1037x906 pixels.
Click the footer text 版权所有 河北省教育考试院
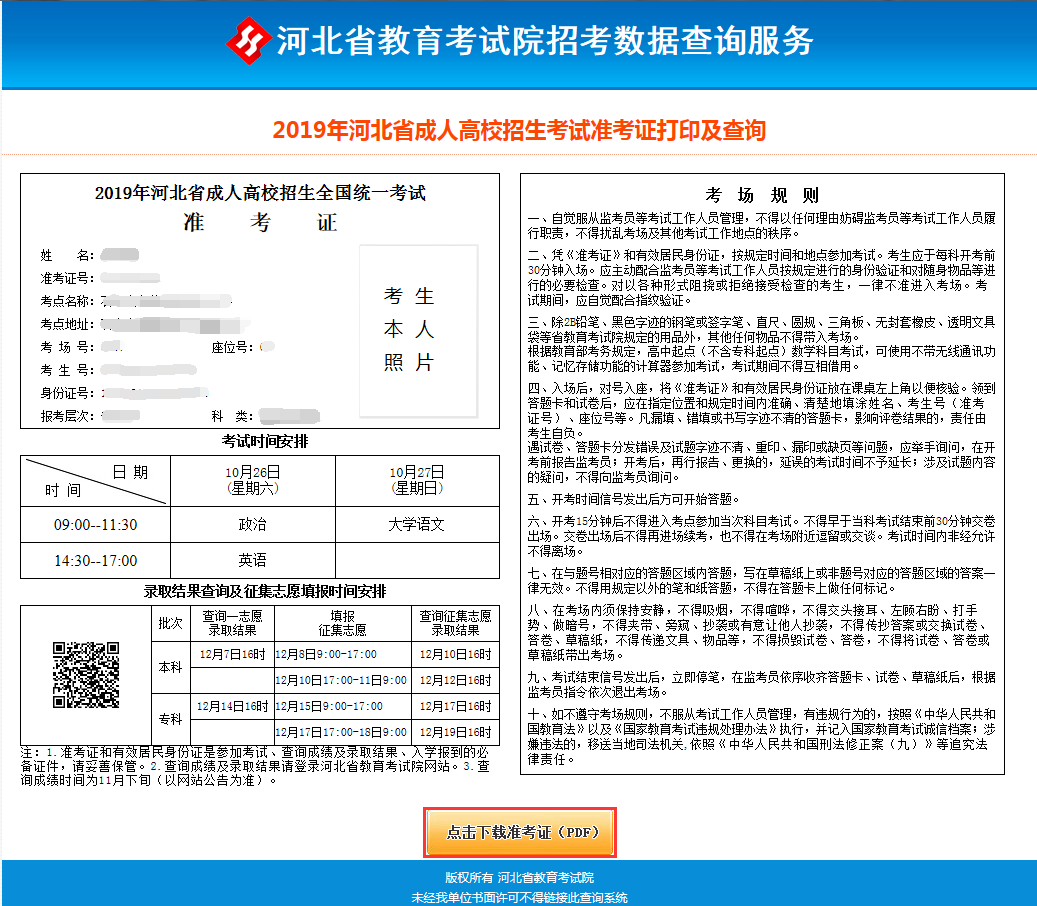(x=519, y=878)
